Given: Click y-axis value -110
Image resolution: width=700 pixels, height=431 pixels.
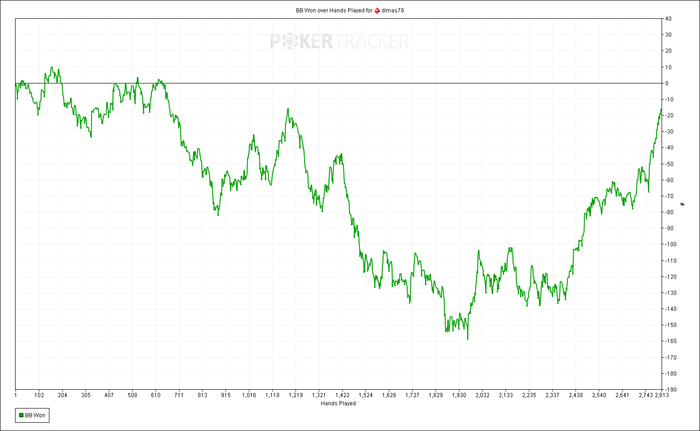Looking at the screenshot, I should tap(670, 260).
